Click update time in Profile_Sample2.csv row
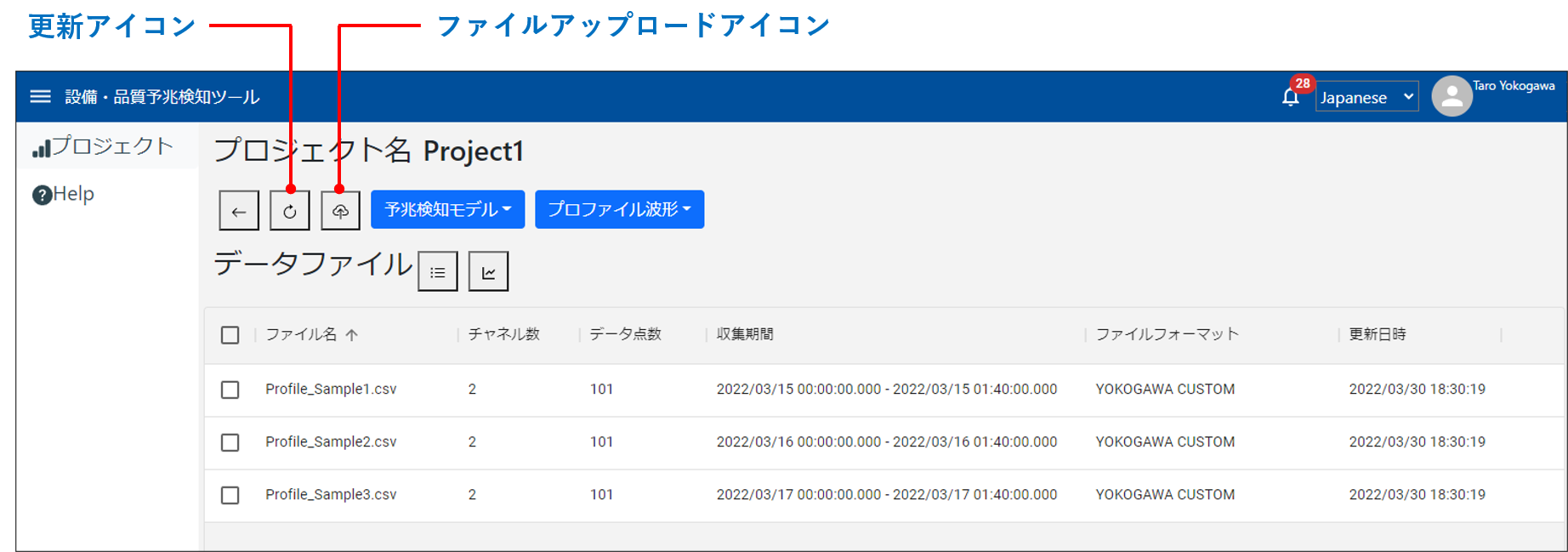 tap(1417, 441)
